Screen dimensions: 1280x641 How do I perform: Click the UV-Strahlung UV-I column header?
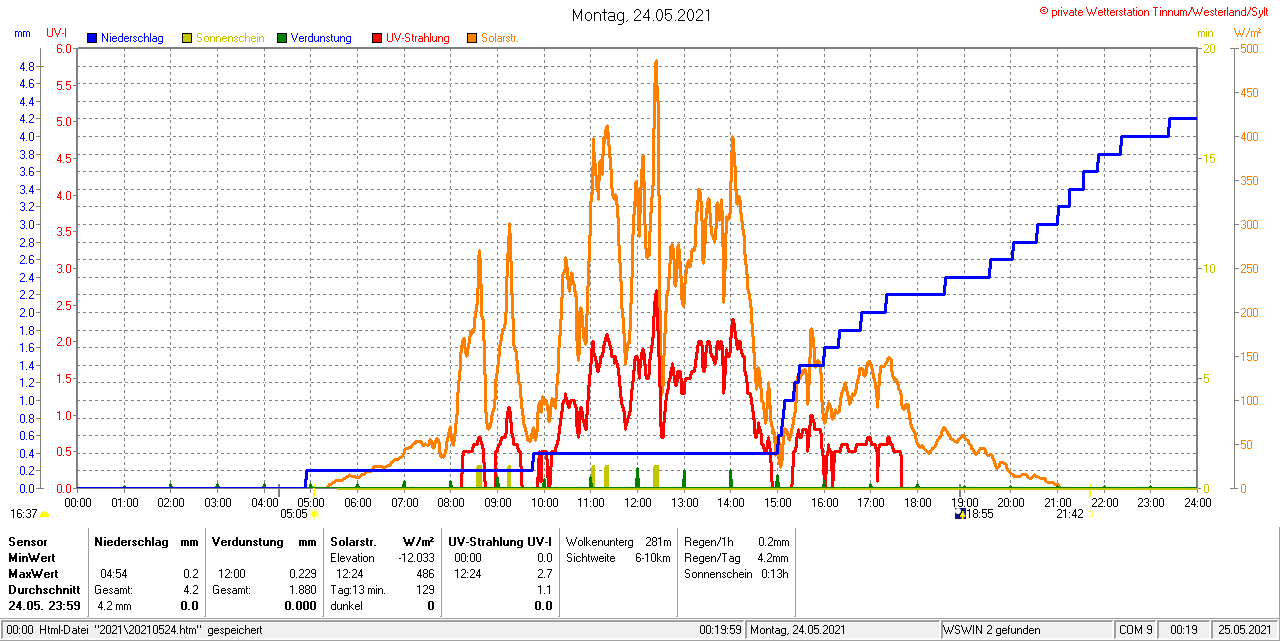coord(500,541)
